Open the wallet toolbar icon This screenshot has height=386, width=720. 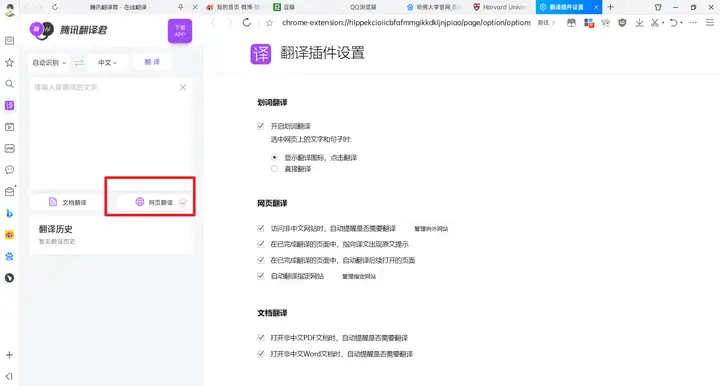571,22
